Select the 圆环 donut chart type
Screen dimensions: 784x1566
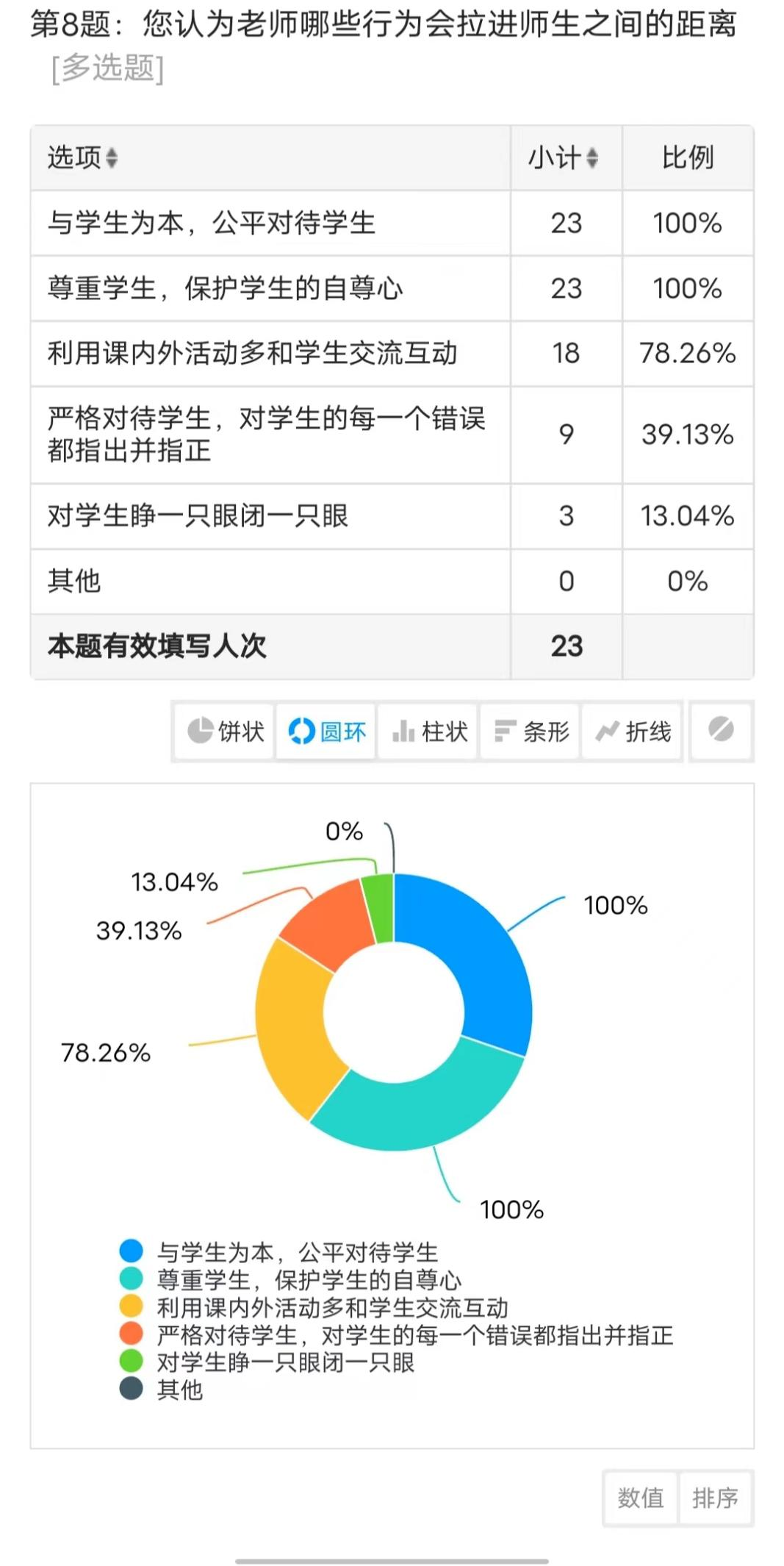tap(326, 731)
